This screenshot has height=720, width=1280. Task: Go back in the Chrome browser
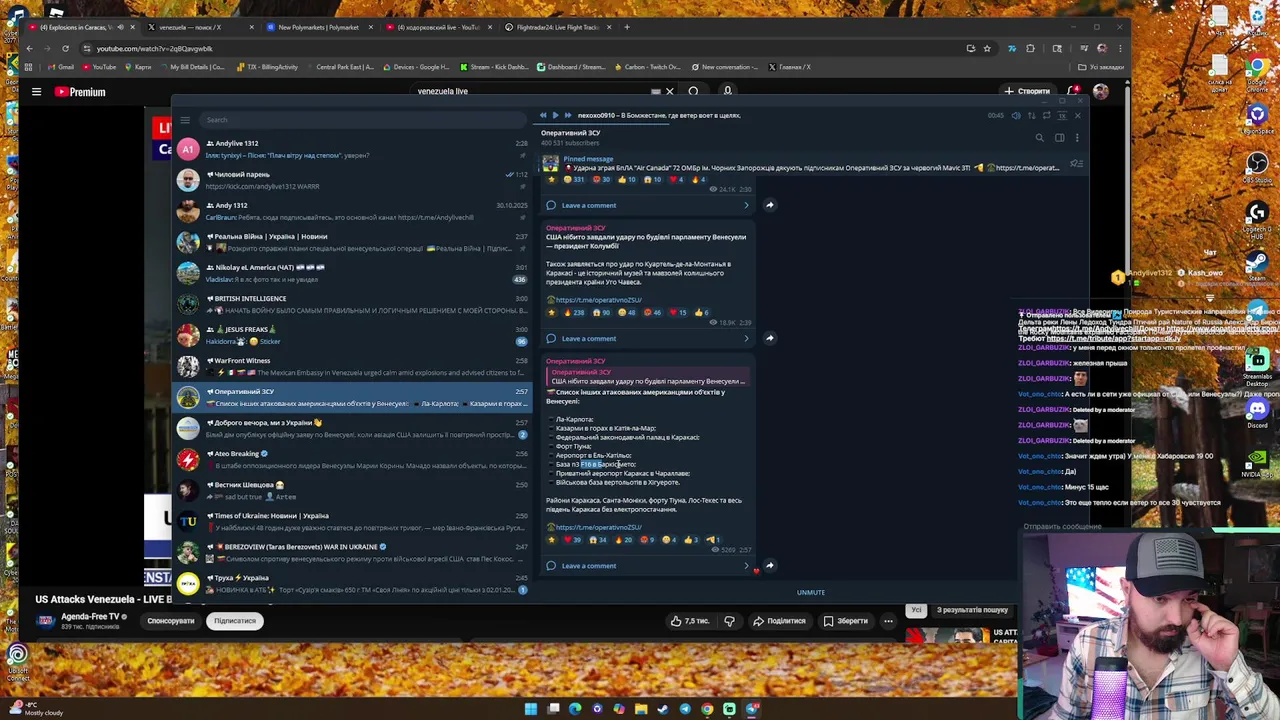(29, 48)
